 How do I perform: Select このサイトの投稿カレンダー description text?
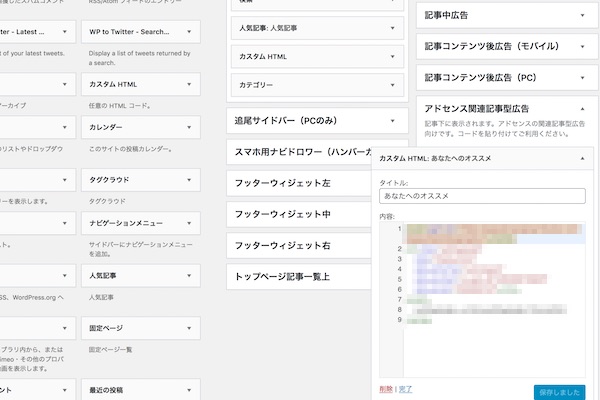130,149
